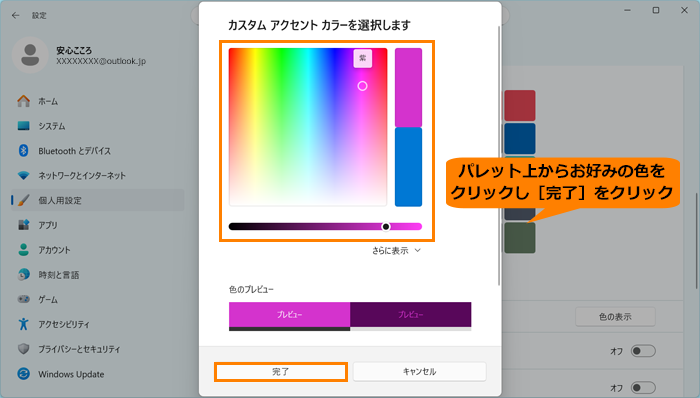
Task: Click the Accessibility figure icon
Action: tap(24, 324)
